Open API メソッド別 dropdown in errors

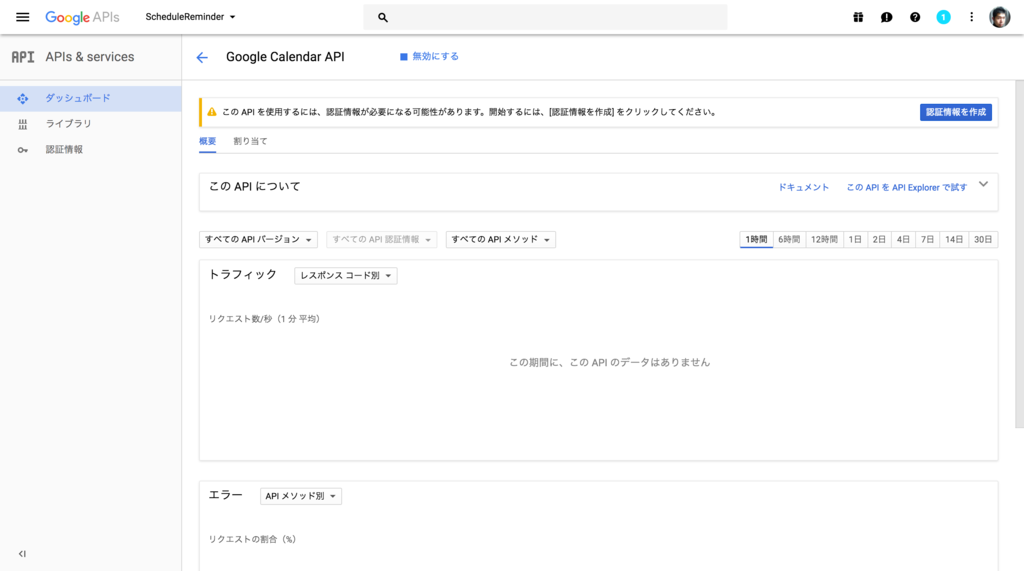click(x=300, y=497)
